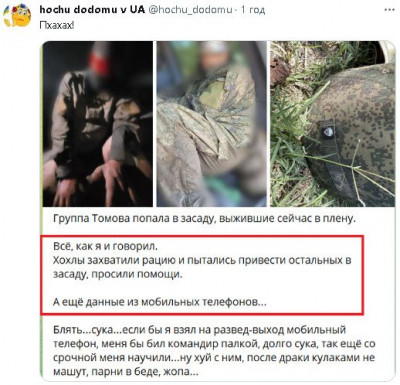The width and height of the screenshot is (400, 385).
Task: Click the tweet text Пхахах!
Action: [56, 25]
